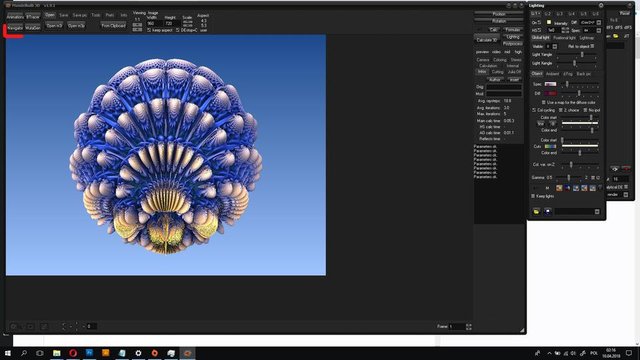This screenshot has width=640, height=360.
Task: Select the high quality preset label
Action: [518, 52]
